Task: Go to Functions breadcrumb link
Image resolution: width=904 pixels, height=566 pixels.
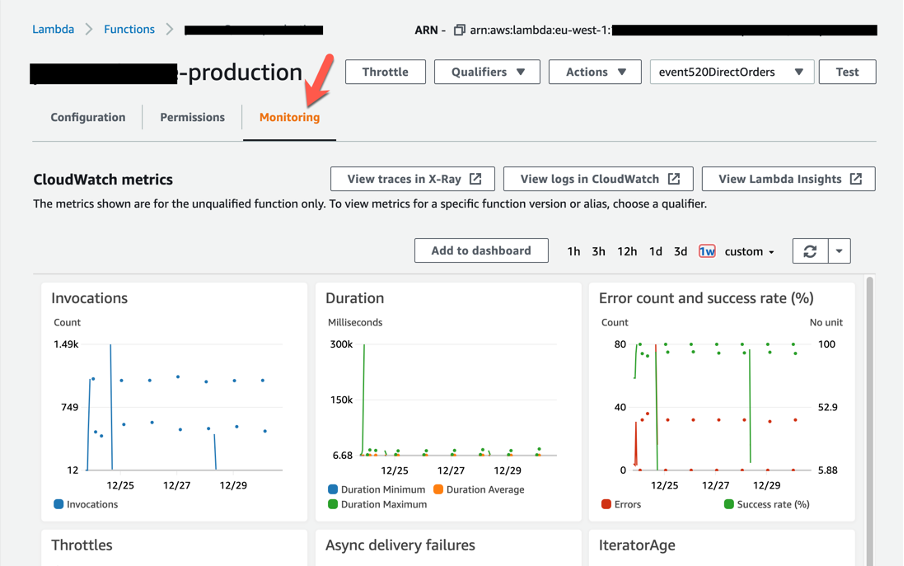Action: tap(129, 29)
